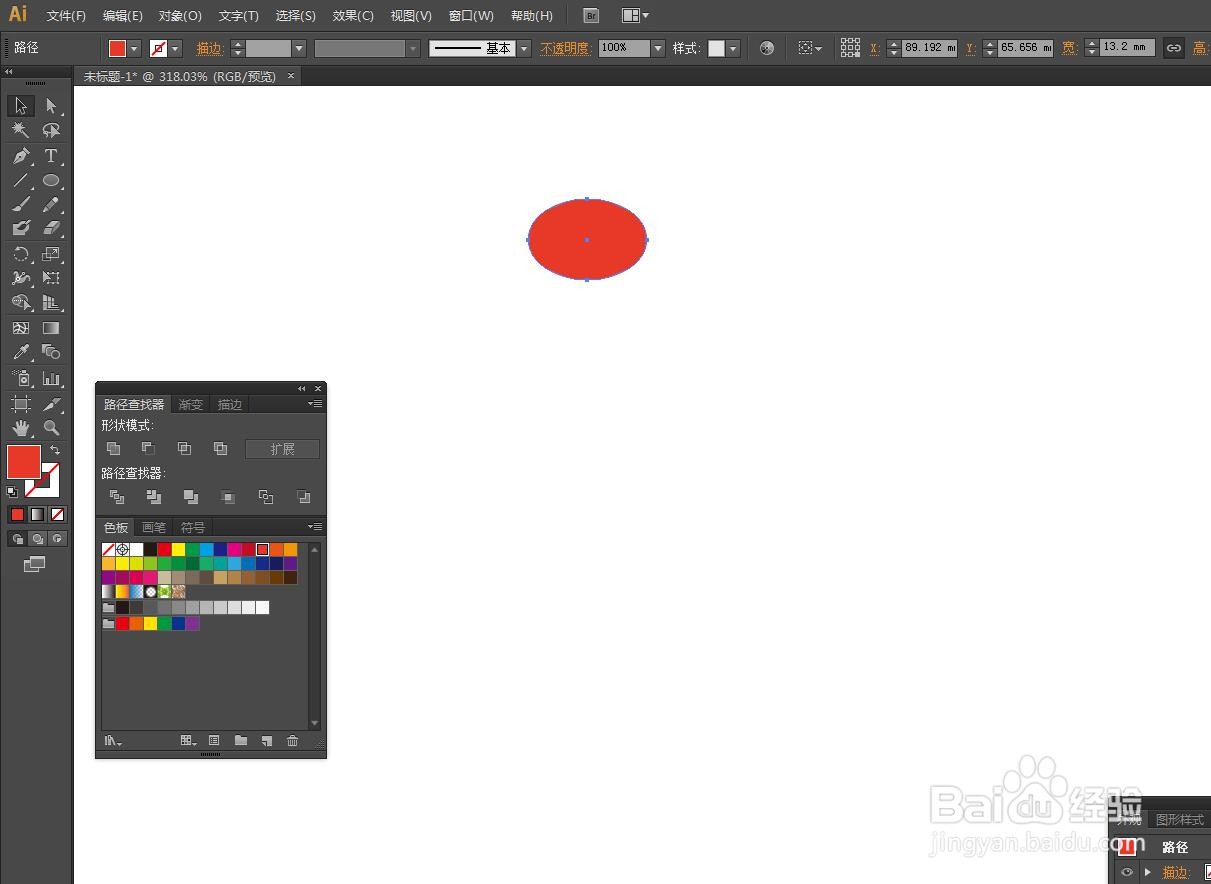Image resolution: width=1211 pixels, height=884 pixels.
Task: Open brush definition 基本 dropdown
Action: pos(524,48)
